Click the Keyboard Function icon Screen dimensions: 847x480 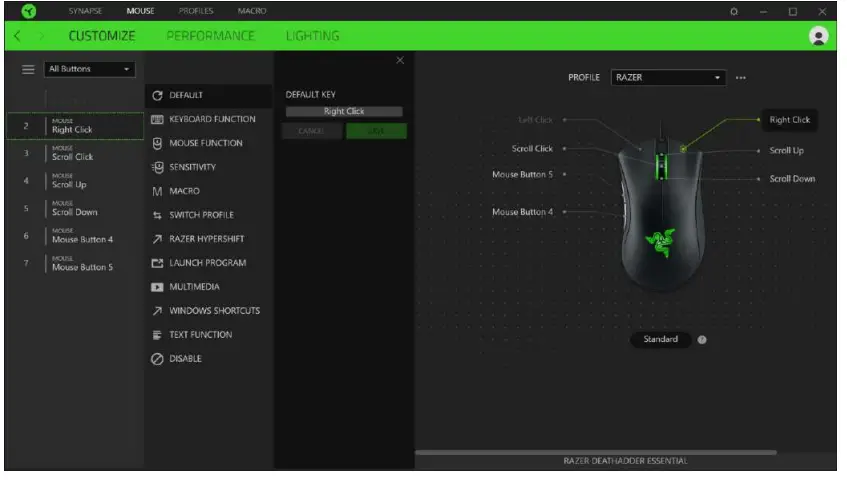click(x=157, y=119)
